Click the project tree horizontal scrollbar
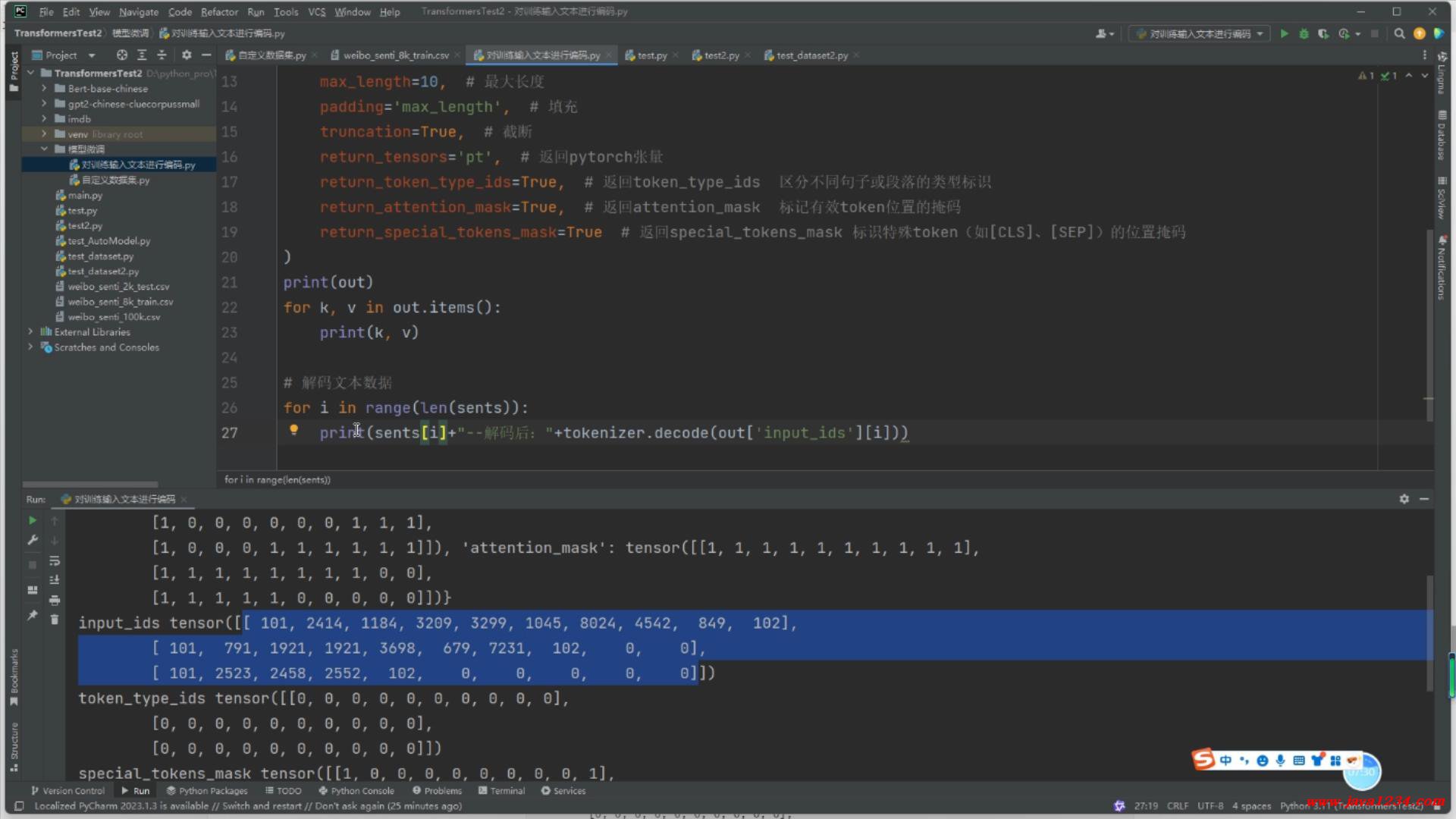 pos(90,484)
